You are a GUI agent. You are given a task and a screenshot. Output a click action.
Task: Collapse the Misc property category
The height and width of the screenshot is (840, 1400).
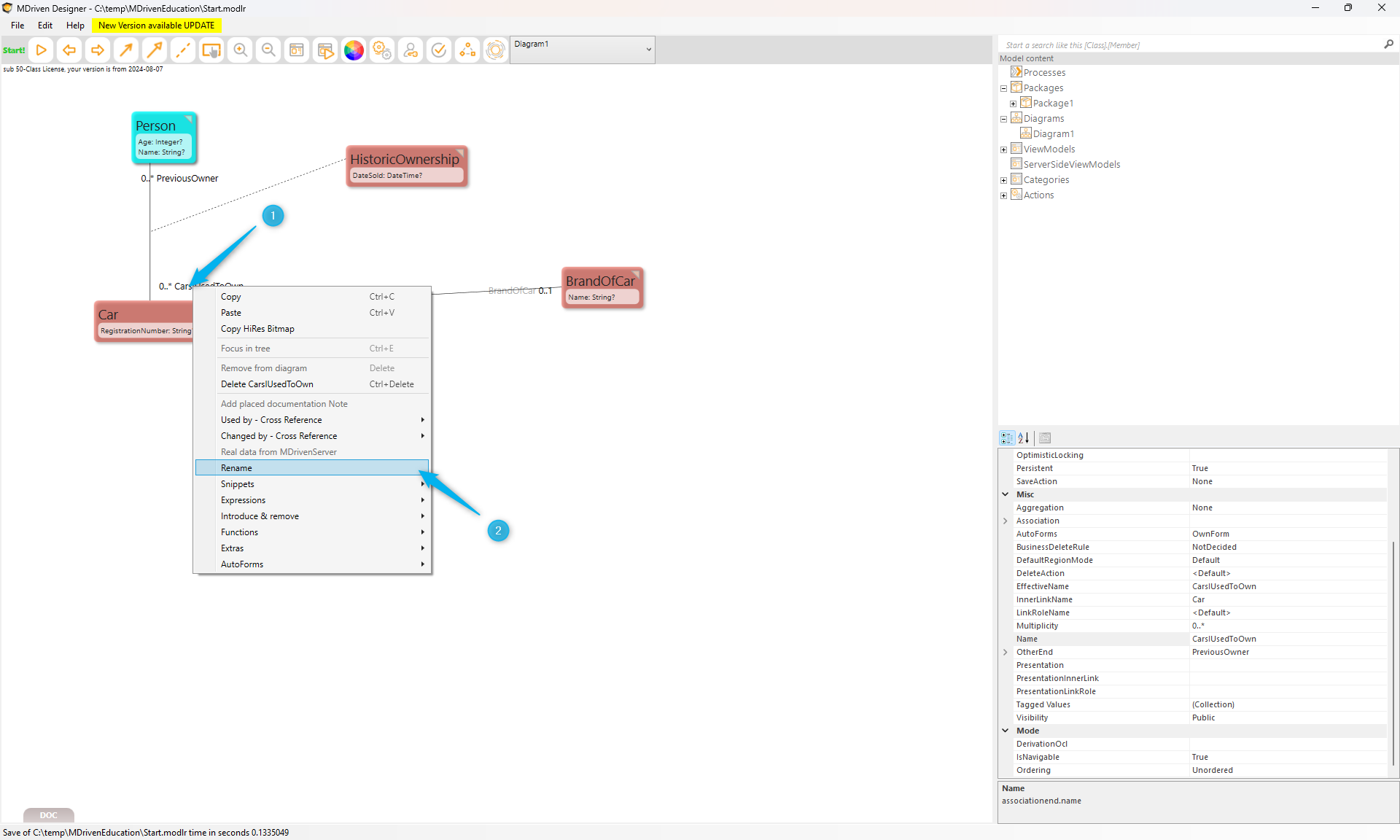coord(1006,494)
